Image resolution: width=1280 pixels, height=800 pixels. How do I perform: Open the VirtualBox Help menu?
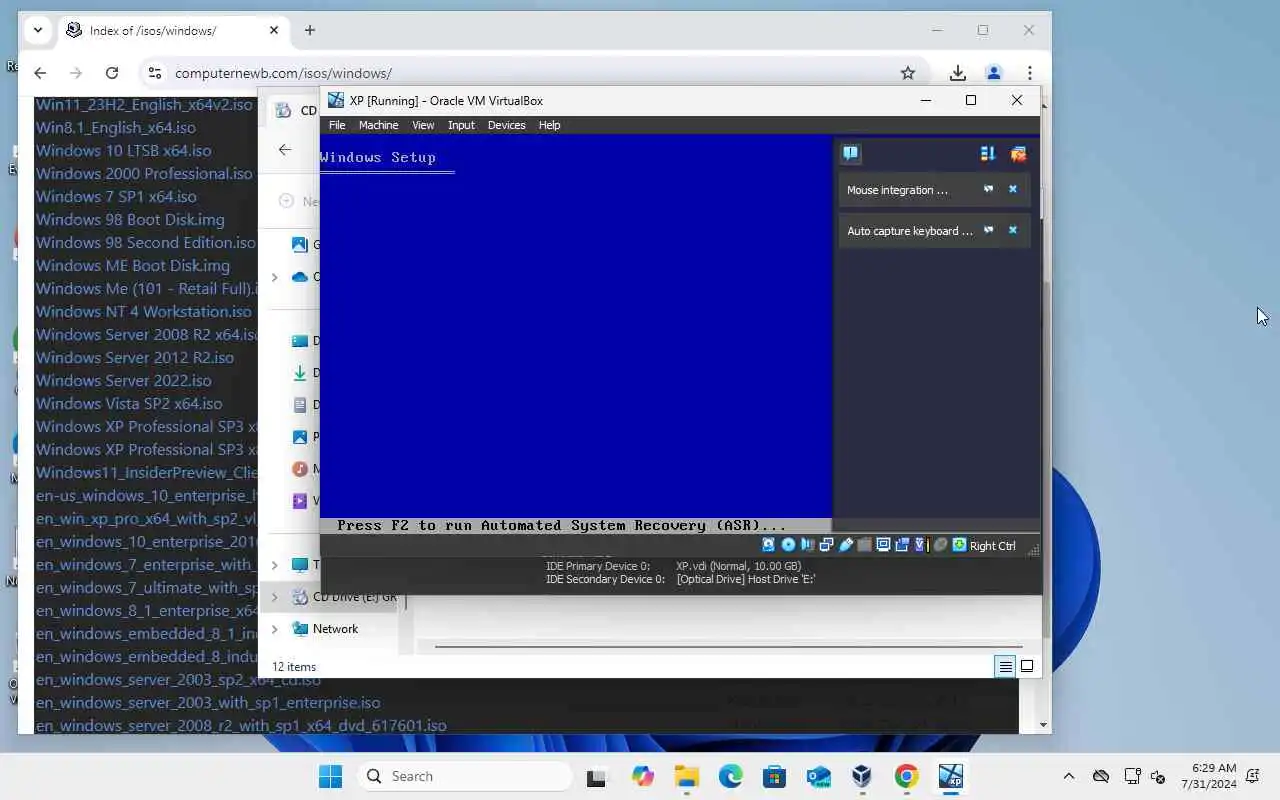549,125
